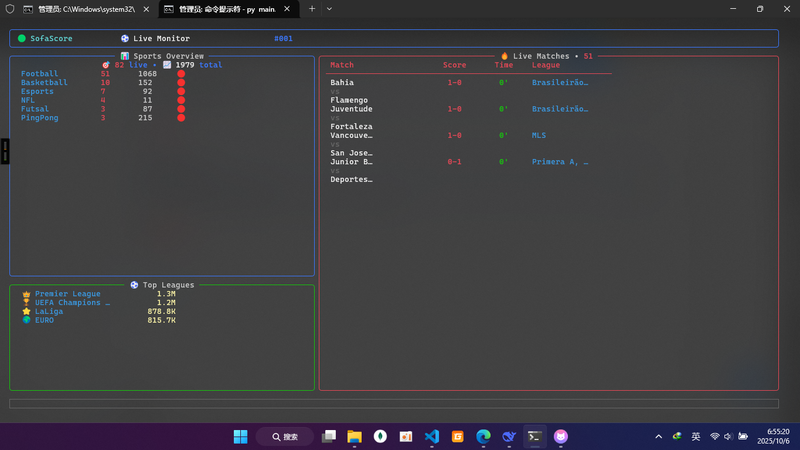Click the shield icon in the title bar
800x450 pixels.
click(10, 9)
